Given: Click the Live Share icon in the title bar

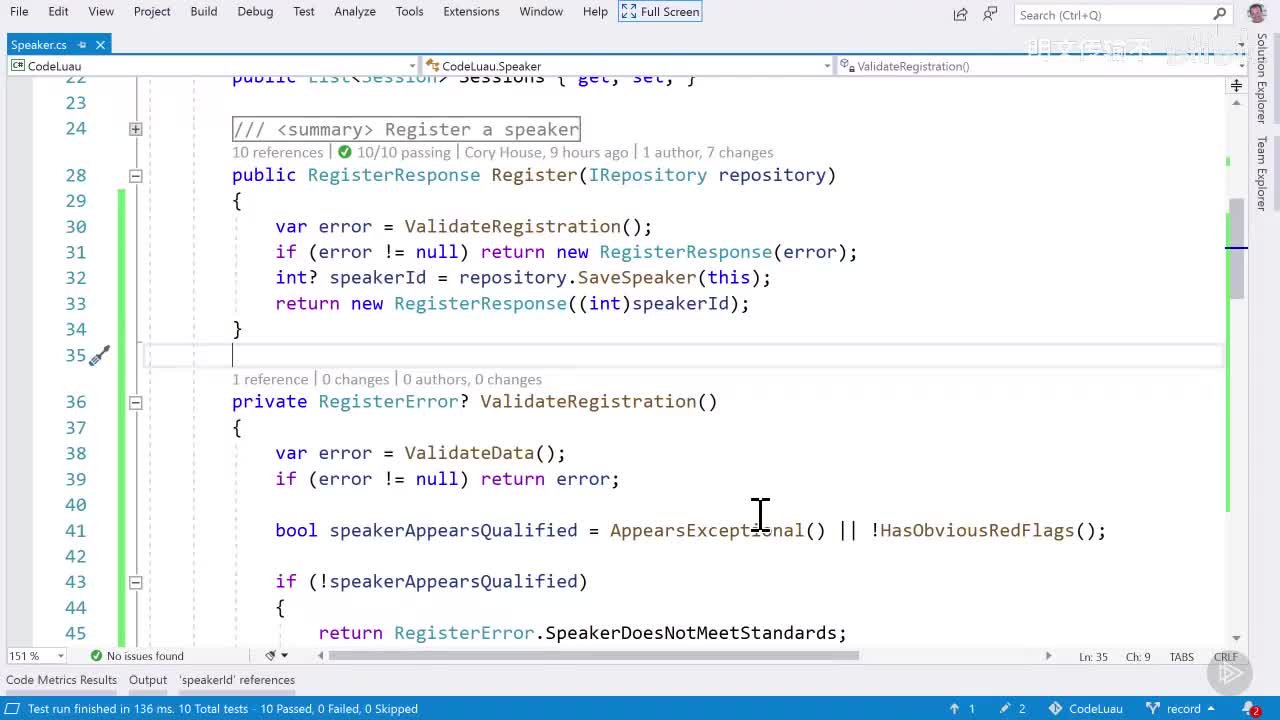Looking at the screenshot, I should [x=961, y=14].
